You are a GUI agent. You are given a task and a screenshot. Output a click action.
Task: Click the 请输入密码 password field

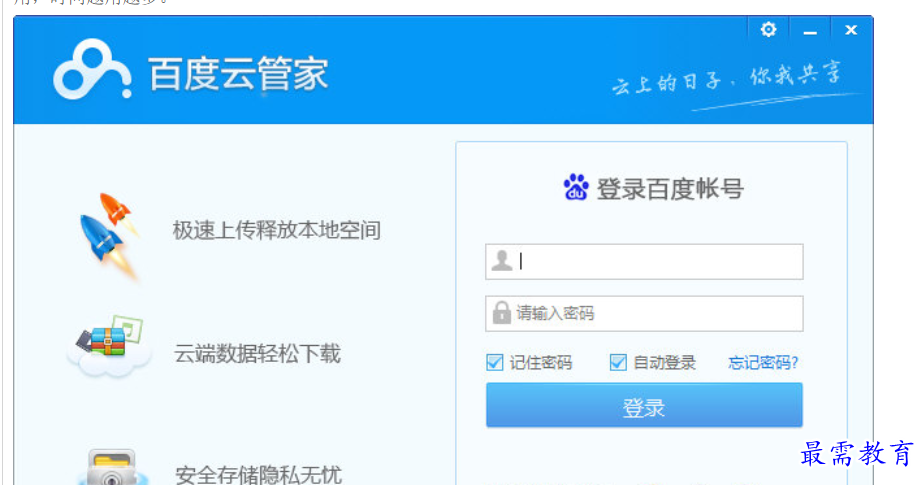point(644,313)
